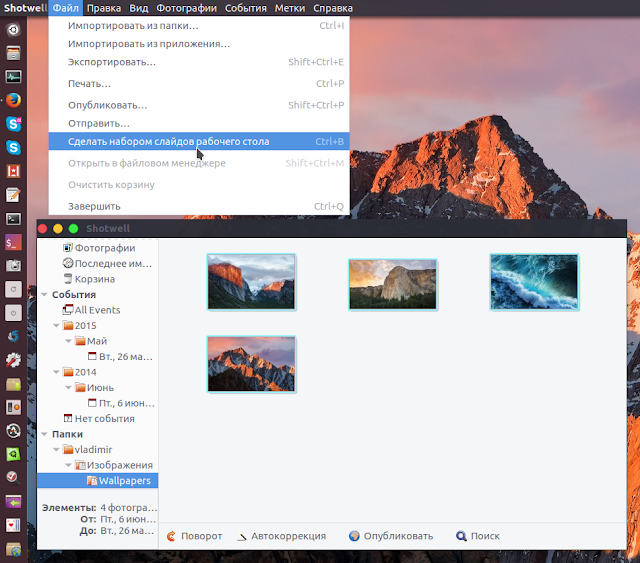Select the Корзина trash item in sidebar
This screenshot has height=563, width=640.
click(x=89, y=279)
